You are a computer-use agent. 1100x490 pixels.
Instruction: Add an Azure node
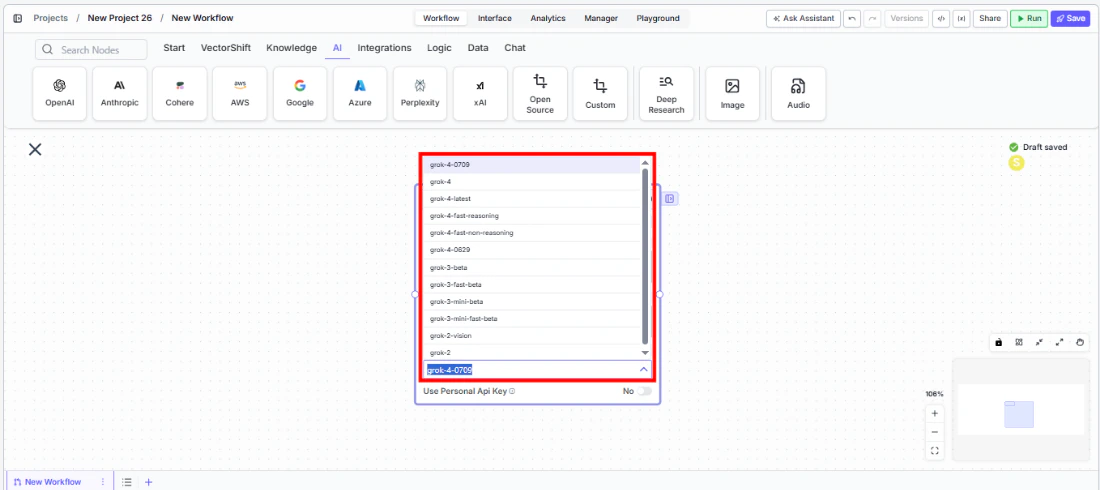coord(360,94)
